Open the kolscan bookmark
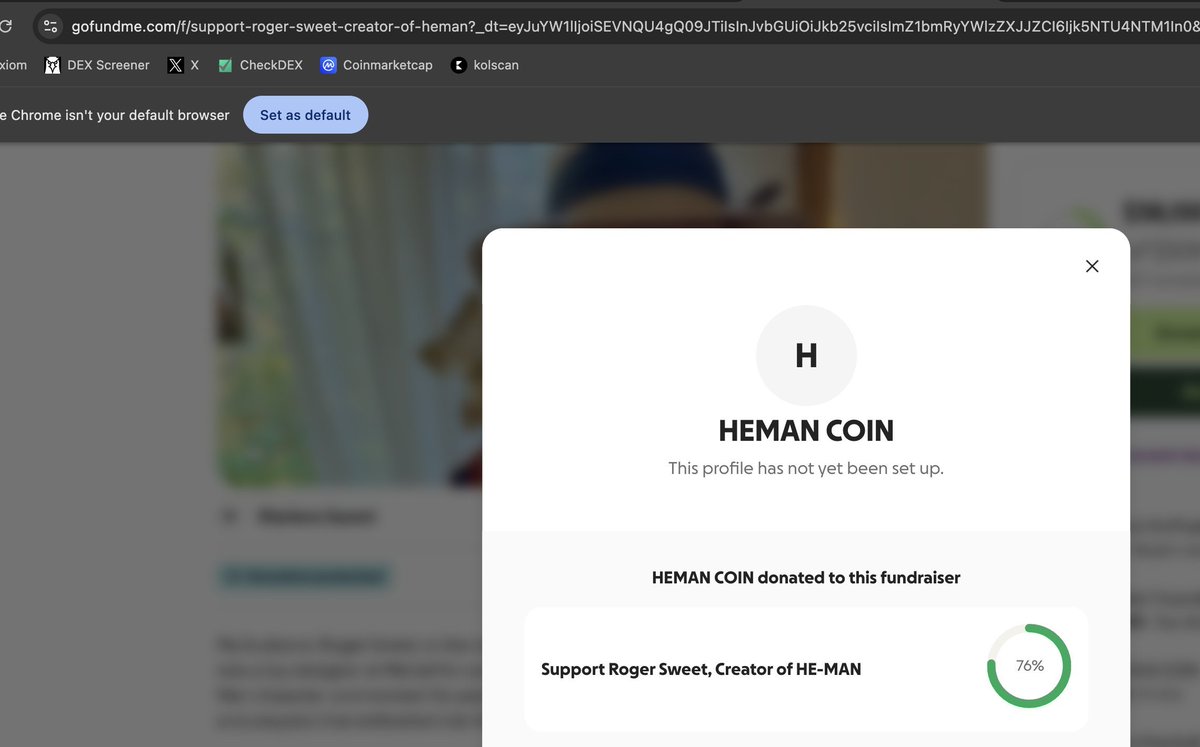The image size is (1200, 747). pos(484,65)
